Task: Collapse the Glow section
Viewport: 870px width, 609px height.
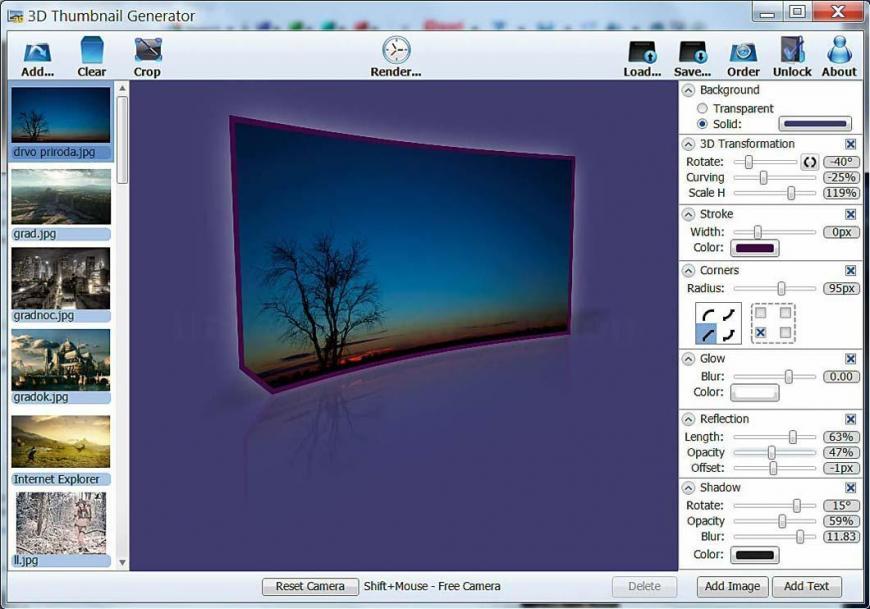Action: pos(689,359)
